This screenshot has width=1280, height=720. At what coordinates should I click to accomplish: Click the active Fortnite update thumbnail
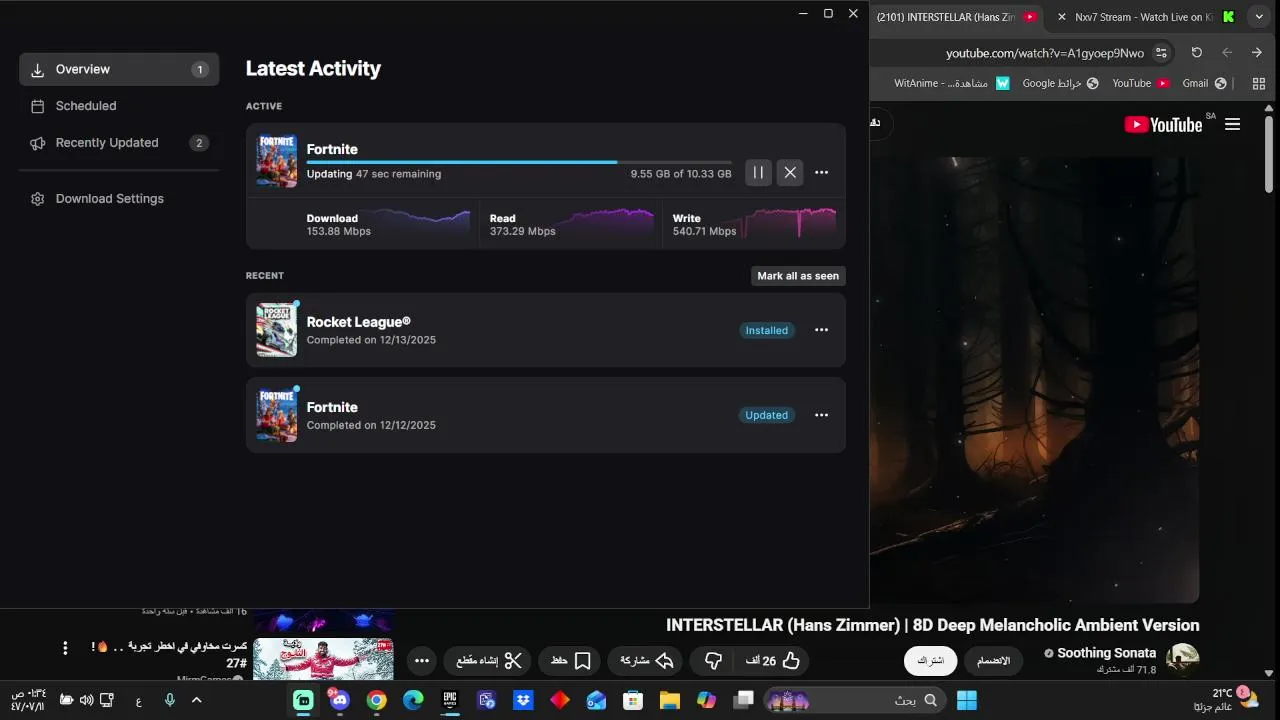[x=276, y=161]
